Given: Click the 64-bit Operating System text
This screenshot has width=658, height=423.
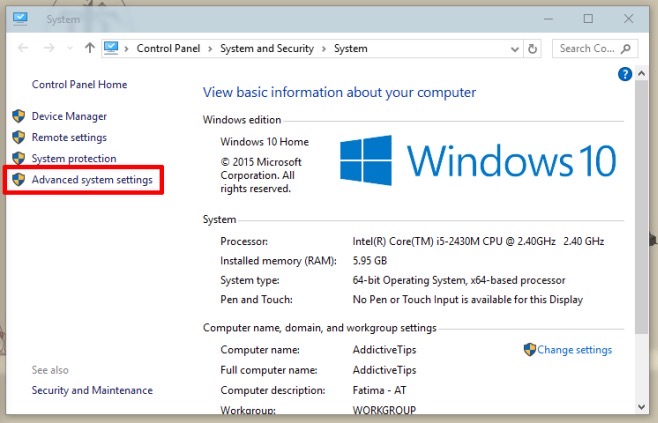Looking at the screenshot, I should click(459, 280).
